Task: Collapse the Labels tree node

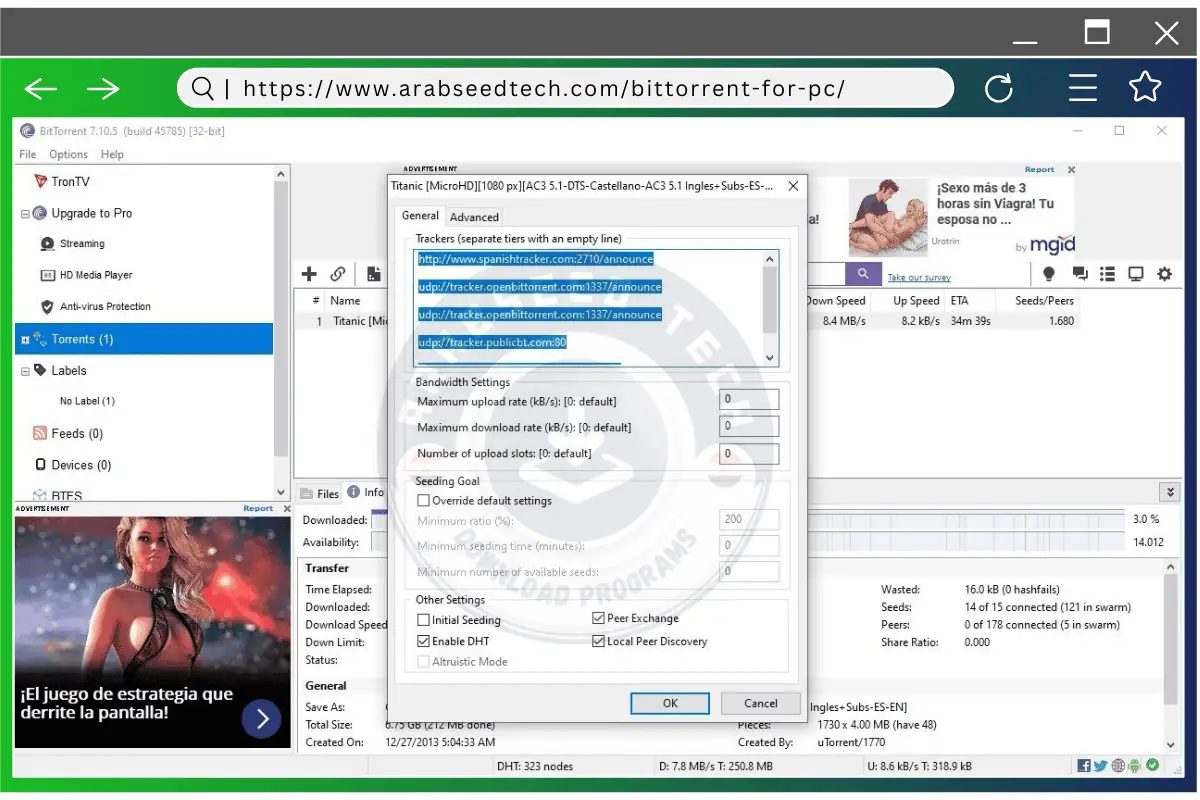Action: (x=25, y=371)
